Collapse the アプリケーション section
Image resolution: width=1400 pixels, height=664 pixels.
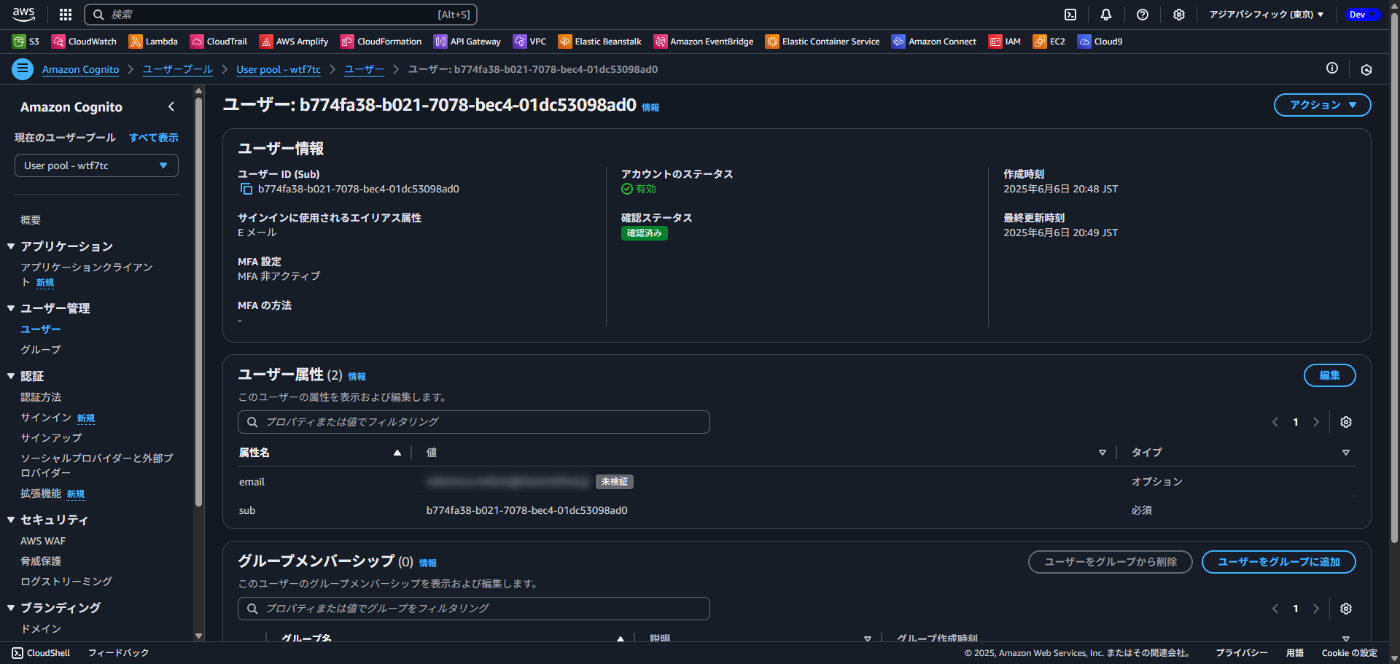tap(11, 247)
